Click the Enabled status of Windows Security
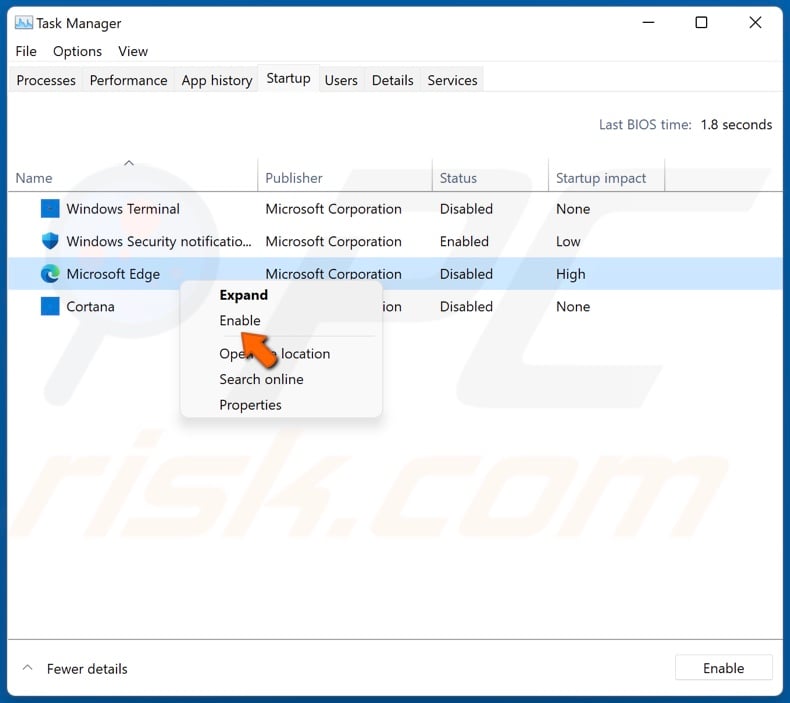This screenshot has width=790, height=703. point(464,241)
